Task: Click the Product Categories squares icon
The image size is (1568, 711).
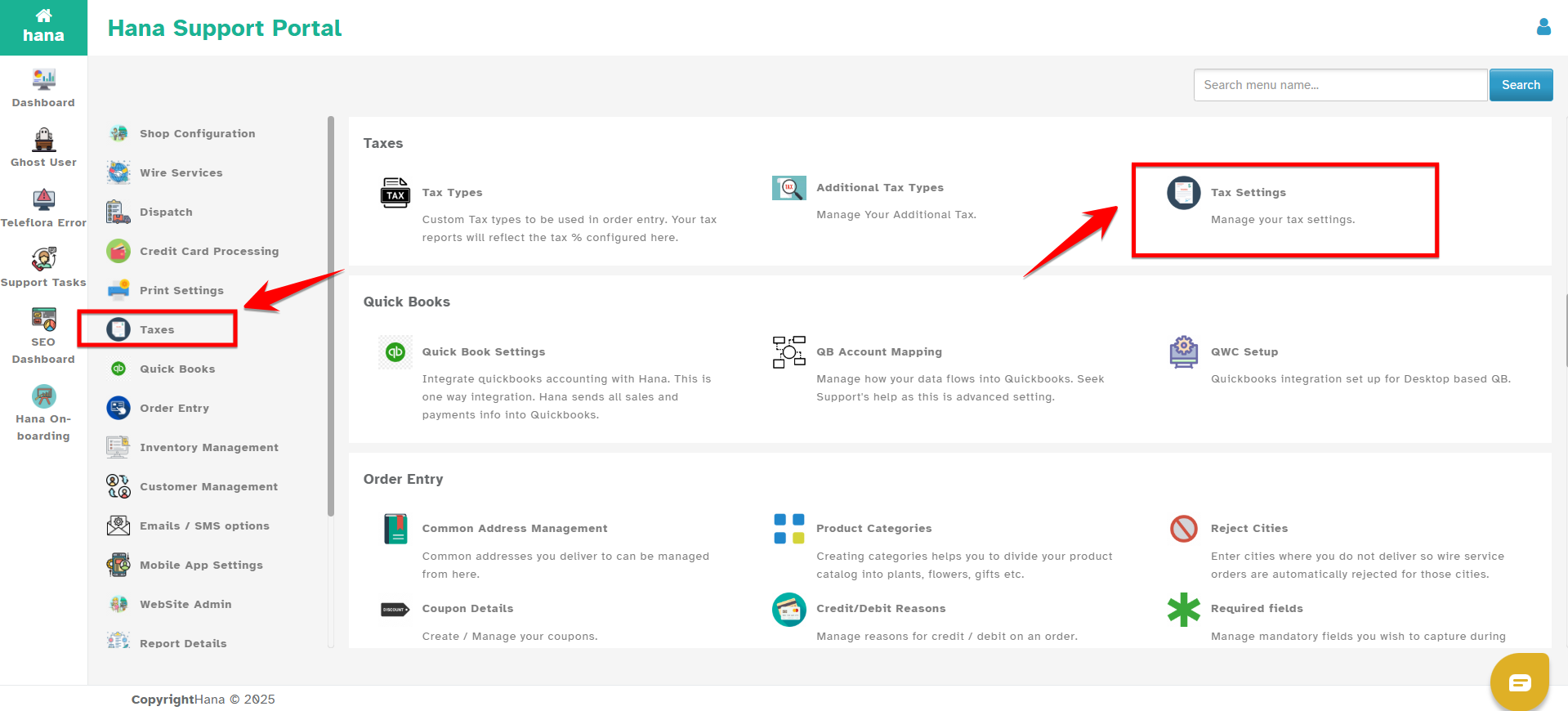Action: pos(789,529)
